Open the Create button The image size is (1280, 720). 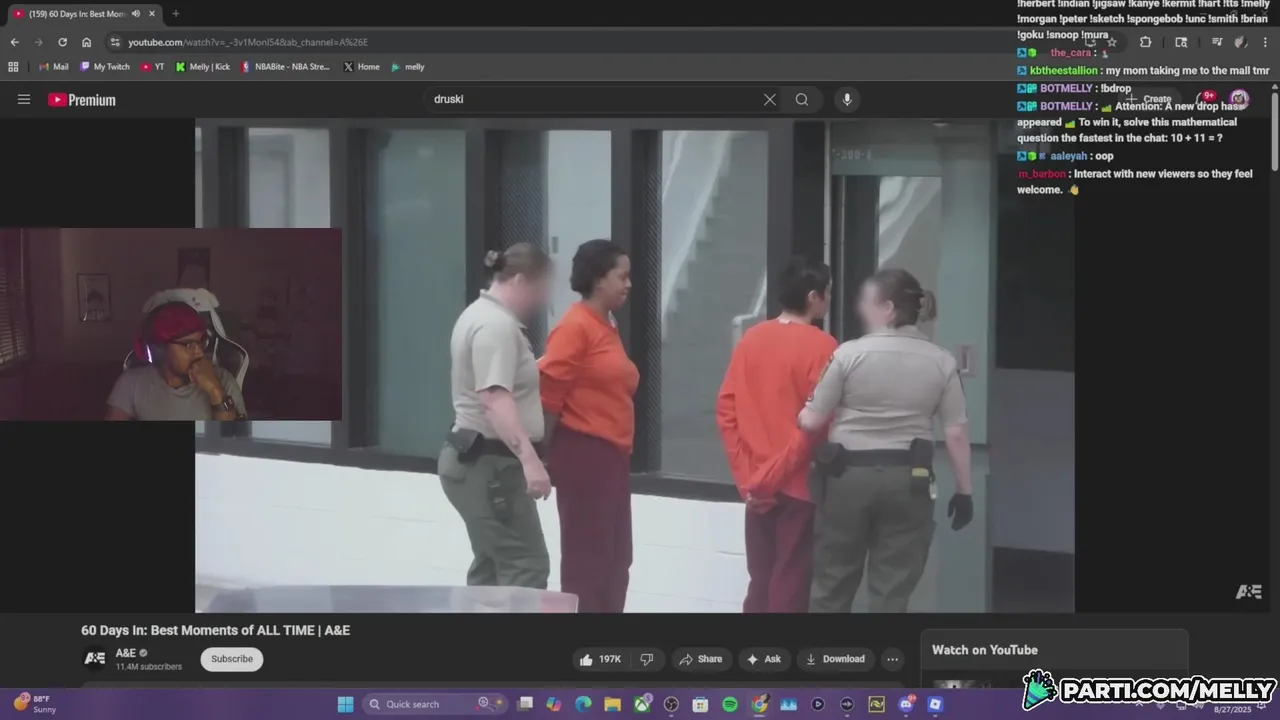(x=1150, y=99)
